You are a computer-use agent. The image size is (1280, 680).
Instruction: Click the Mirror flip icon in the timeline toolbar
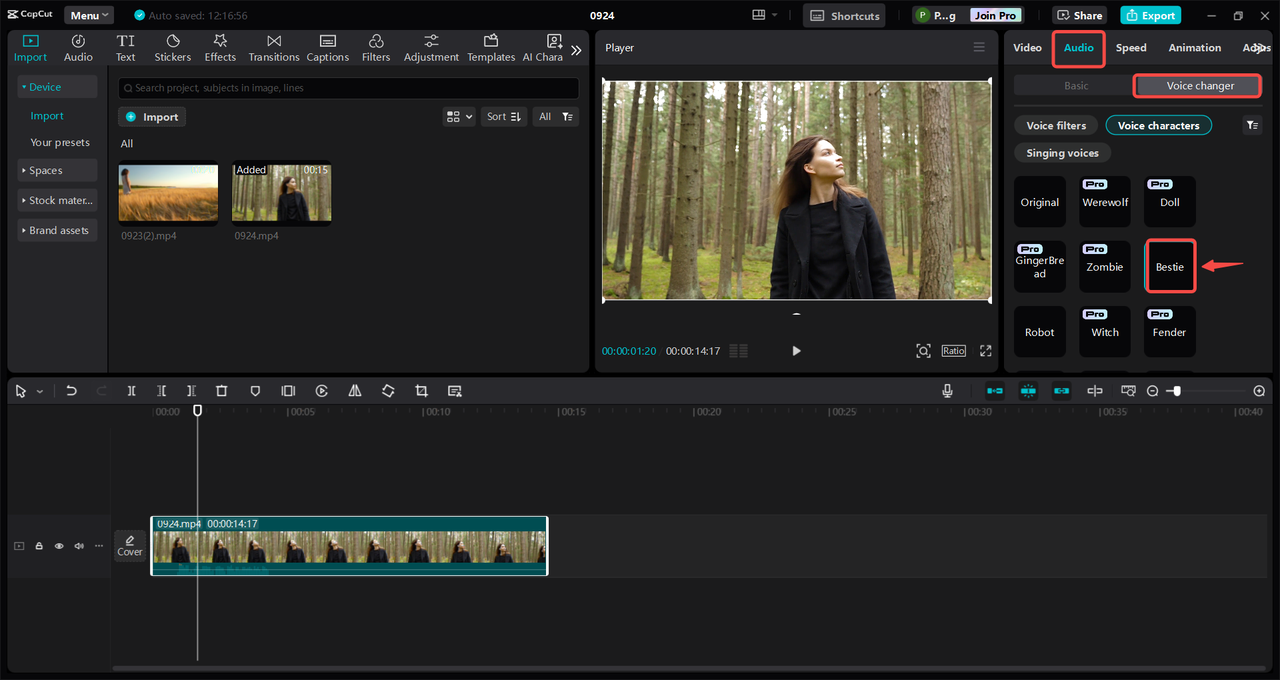coord(355,391)
